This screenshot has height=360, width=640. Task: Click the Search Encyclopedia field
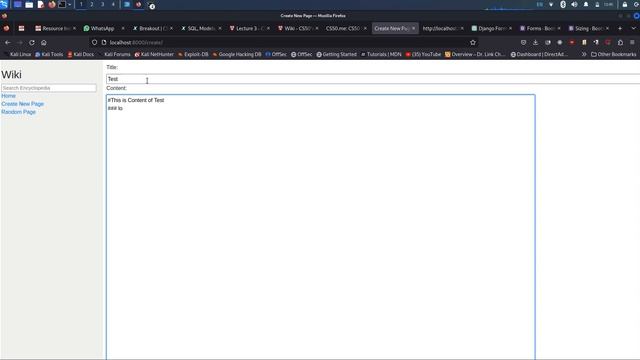pyautogui.click(x=49, y=88)
